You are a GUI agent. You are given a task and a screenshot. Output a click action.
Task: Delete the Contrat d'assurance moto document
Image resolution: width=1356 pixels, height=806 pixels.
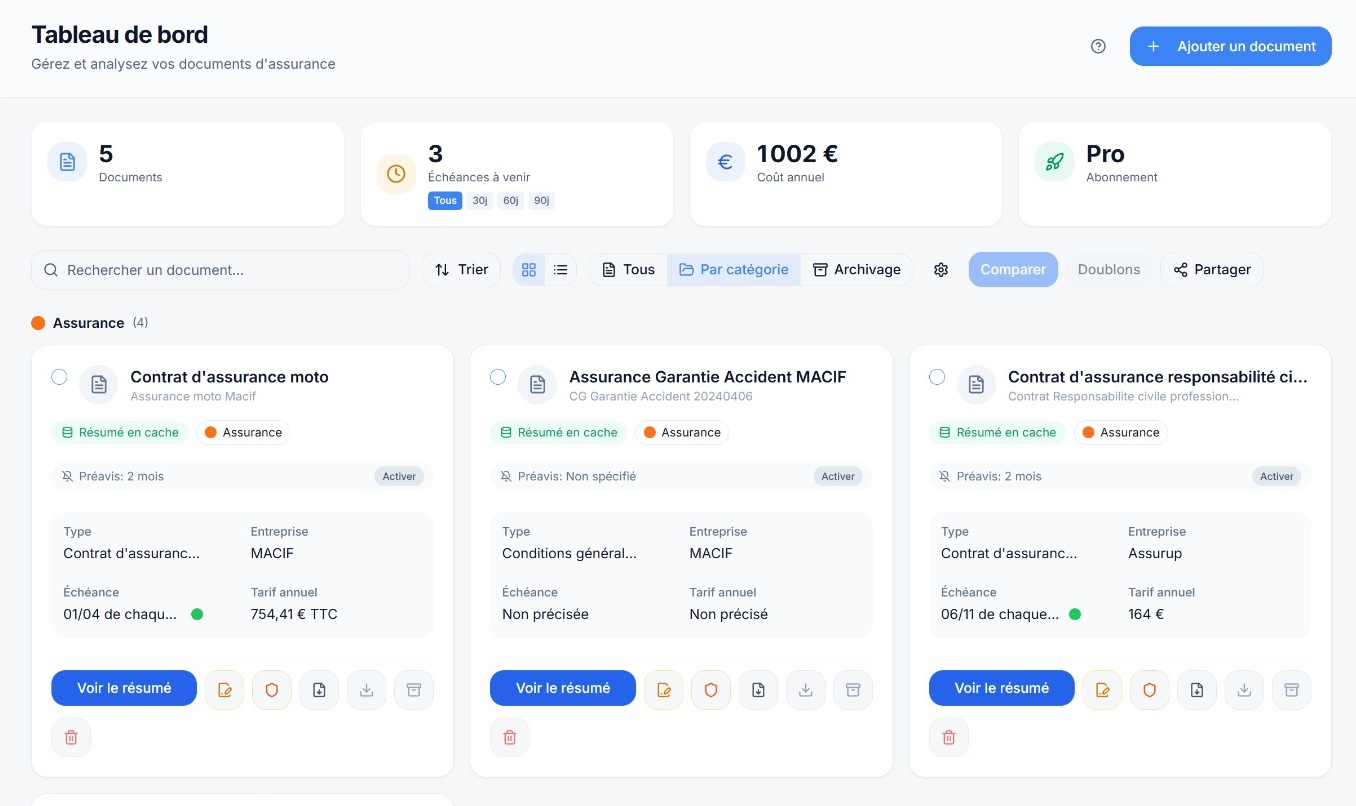(71, 737)
